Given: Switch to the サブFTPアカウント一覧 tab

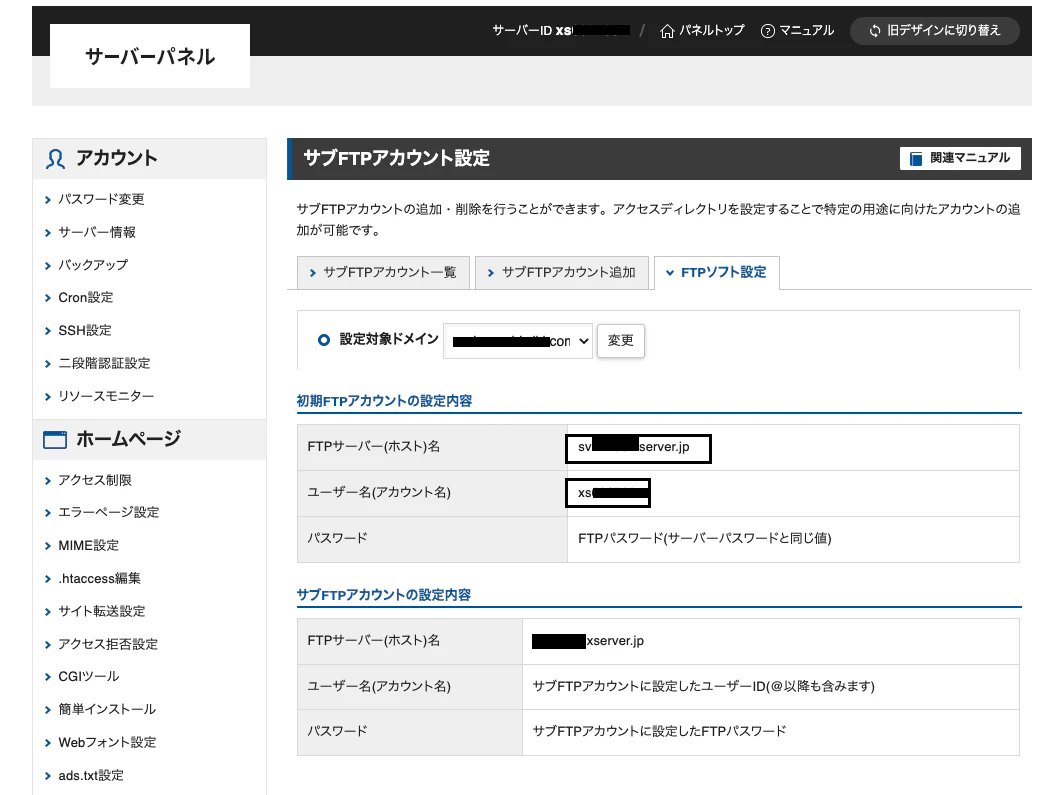Looking at the screenshot, I should pyautogui.click(x=383, y=272).
